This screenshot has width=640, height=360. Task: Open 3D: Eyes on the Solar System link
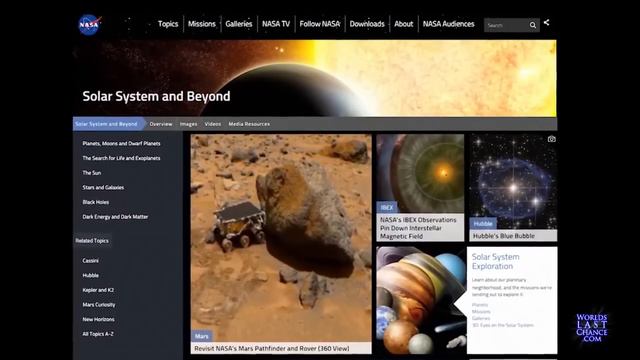[503, 325]
